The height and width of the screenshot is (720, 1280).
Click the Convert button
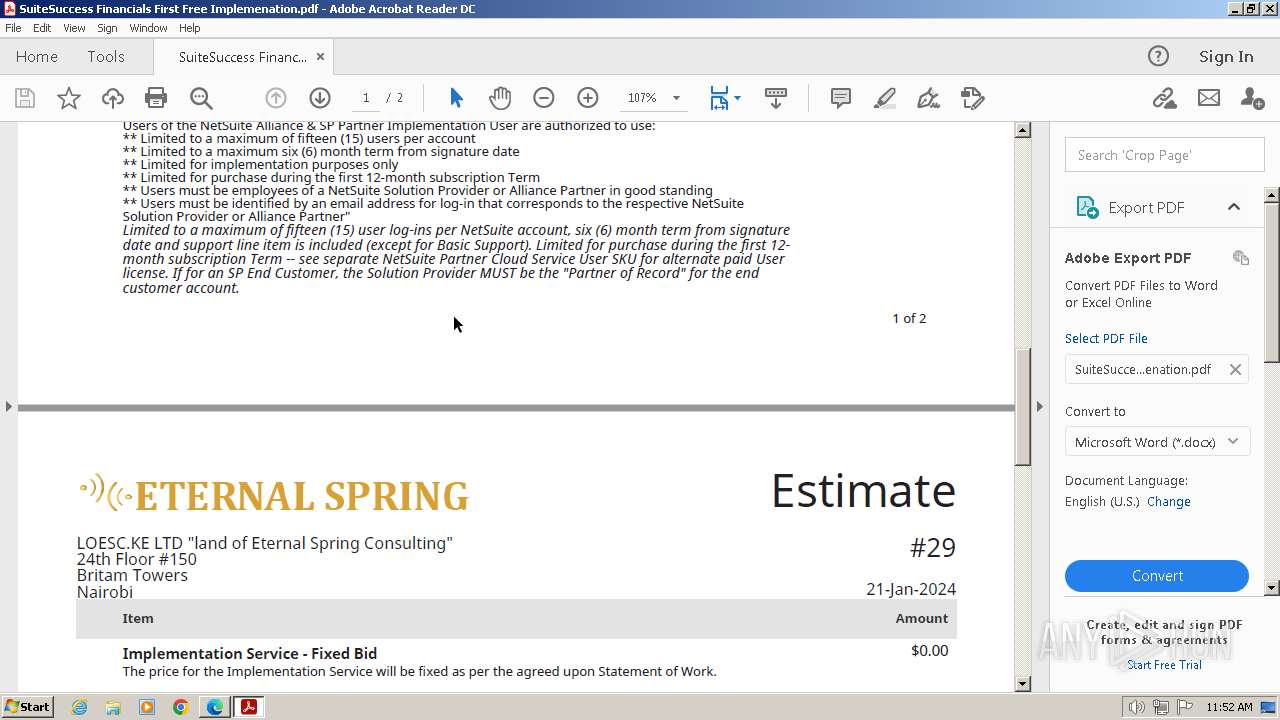[1157, 576]
